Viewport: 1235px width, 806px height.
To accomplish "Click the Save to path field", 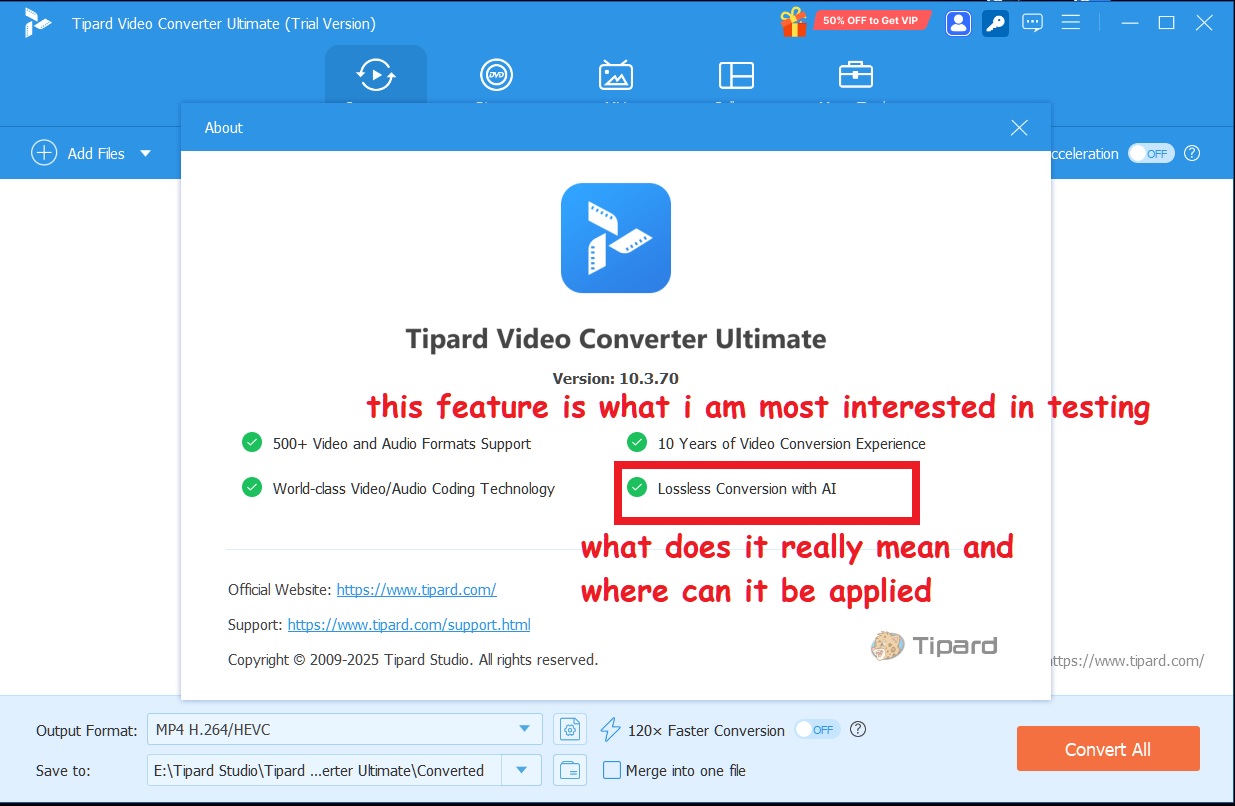I will pyautogui.click(x=324, y=770).
